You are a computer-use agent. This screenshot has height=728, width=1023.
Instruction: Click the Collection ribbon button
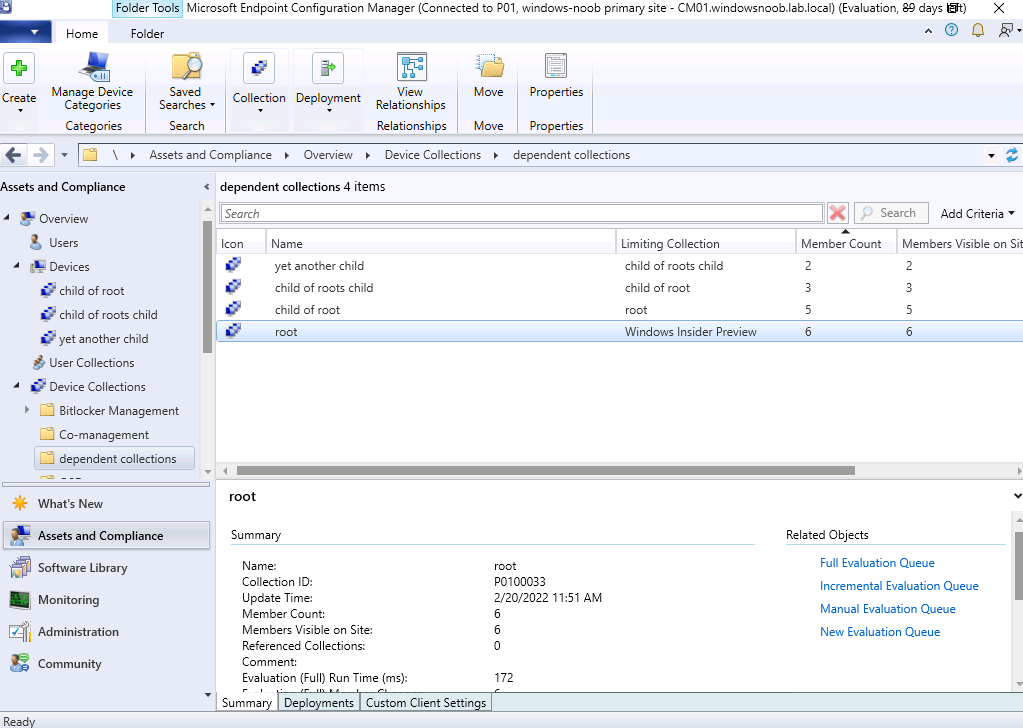pos(259,82)
